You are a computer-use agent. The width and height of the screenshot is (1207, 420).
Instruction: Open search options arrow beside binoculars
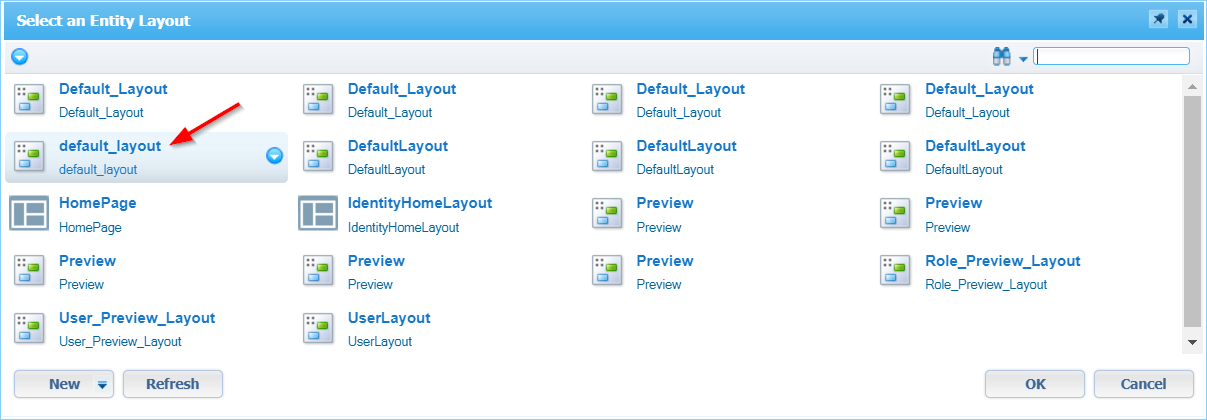tap(1023, 59)
